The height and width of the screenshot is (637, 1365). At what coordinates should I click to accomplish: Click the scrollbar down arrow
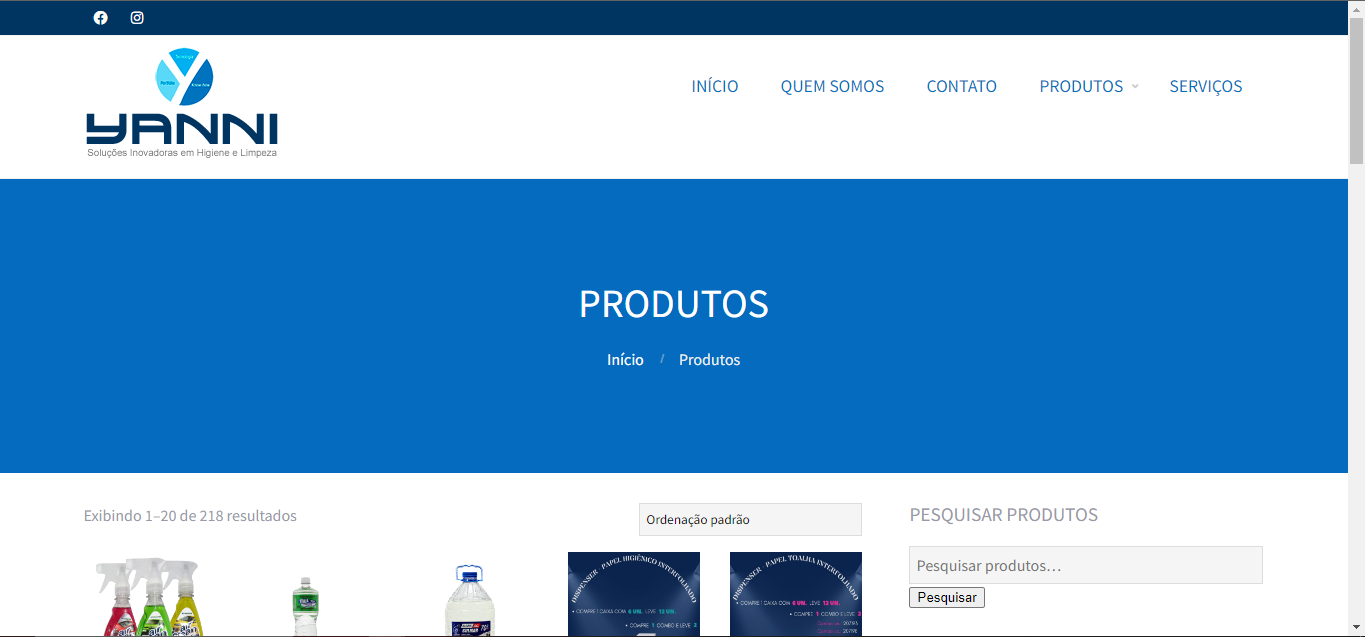1356,628
